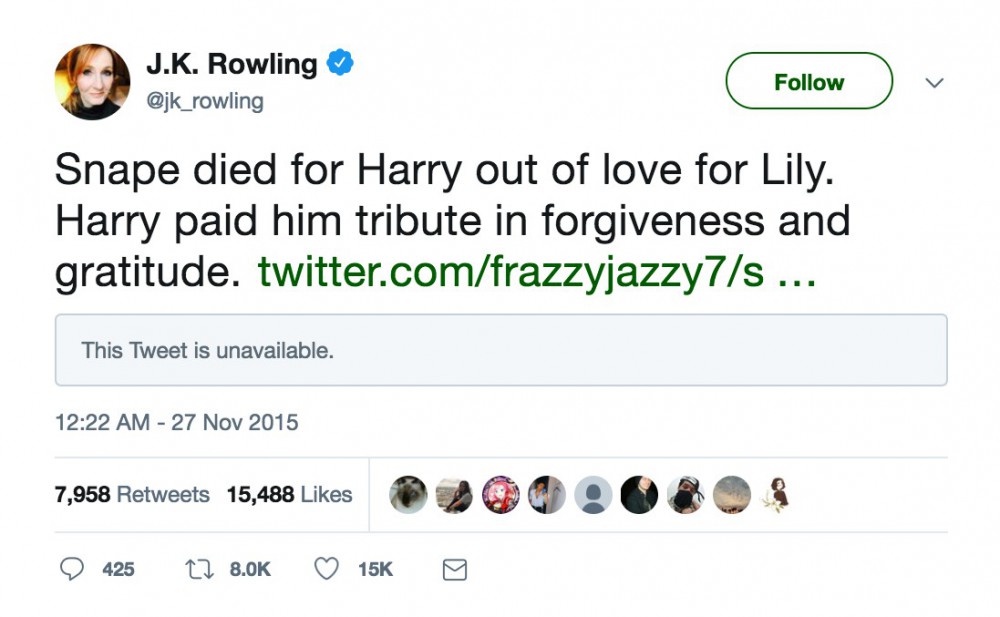This screenshot has width=1000, height=617.
Task: Click the pink-haired anime liker avatar
Action: click(501, 494)
